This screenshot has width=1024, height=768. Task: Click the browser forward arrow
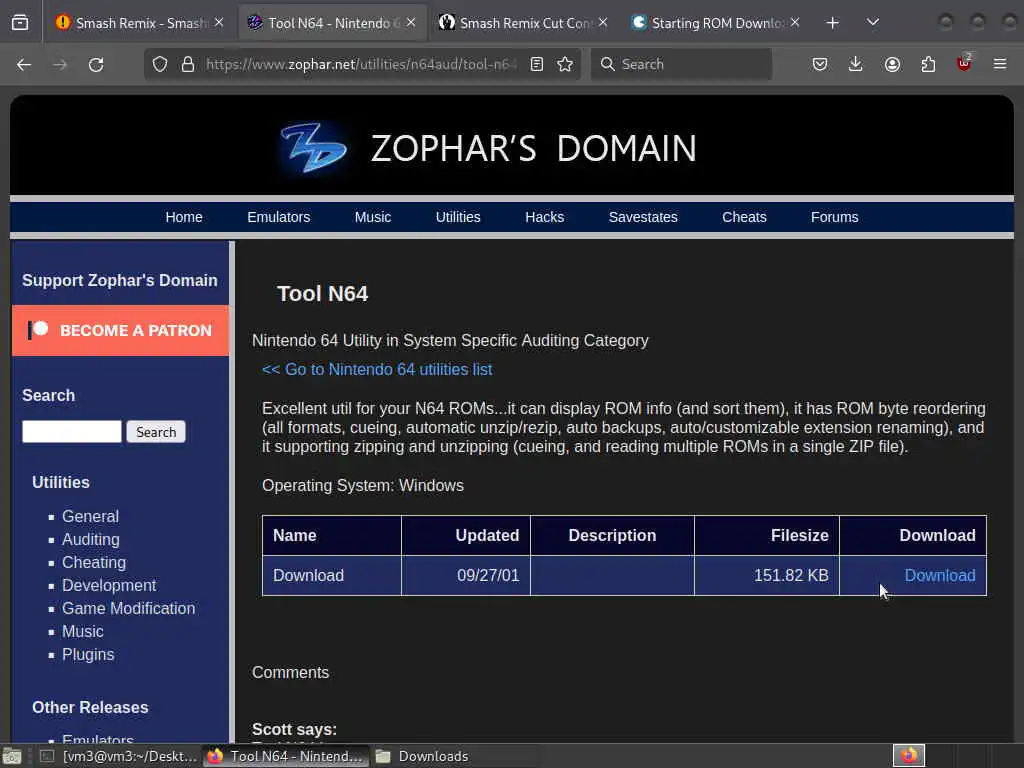click(60, 64)
